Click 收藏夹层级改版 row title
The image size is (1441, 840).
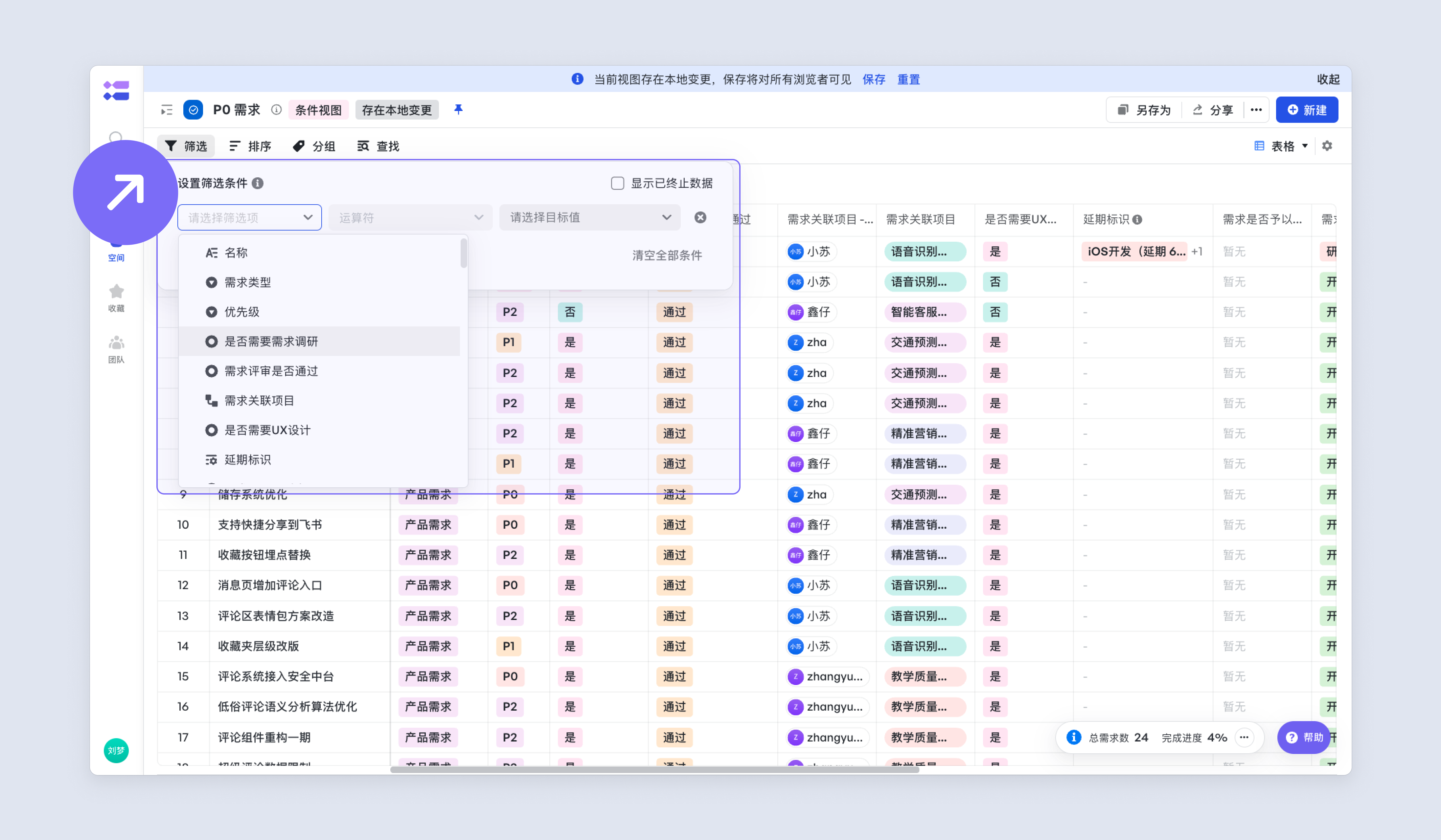pyautogui.click(x=259, y=646)
